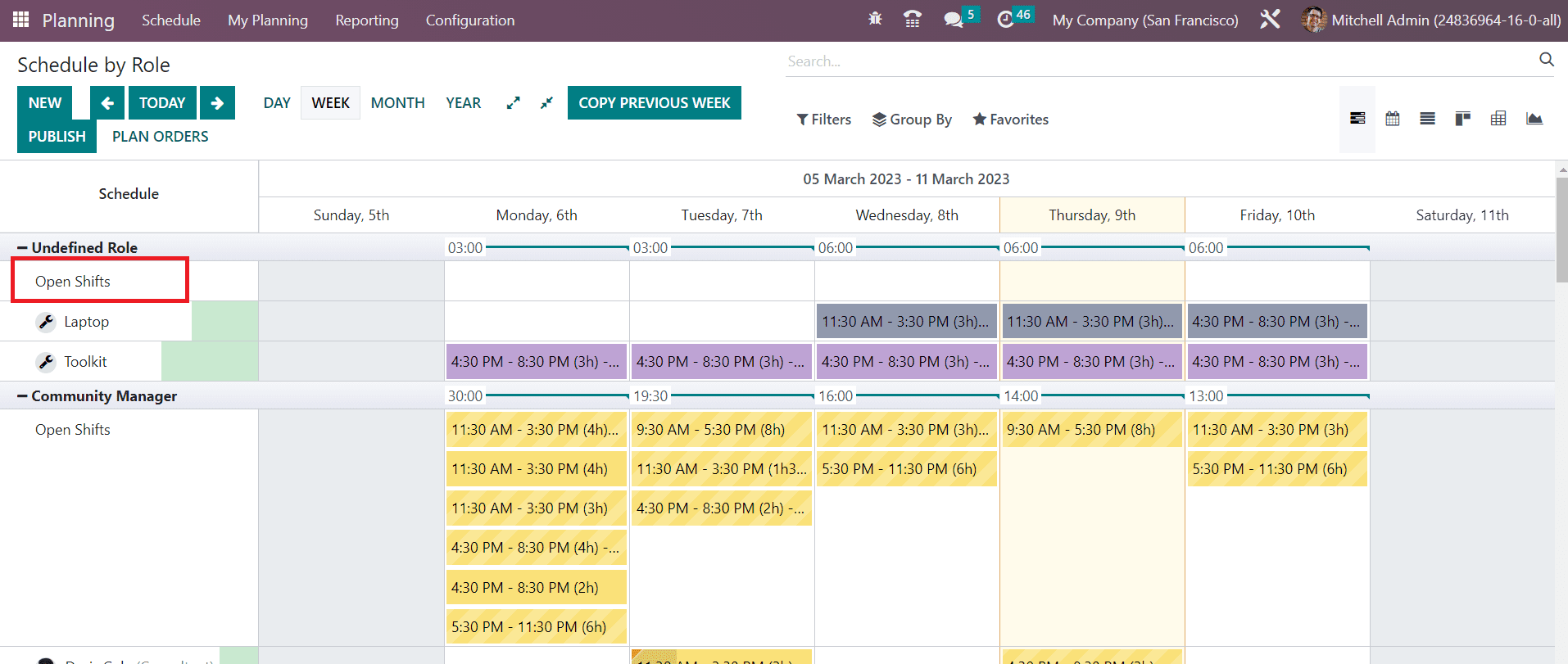Open Laptop shift on Wednesday 8th

tap(907, 322)
